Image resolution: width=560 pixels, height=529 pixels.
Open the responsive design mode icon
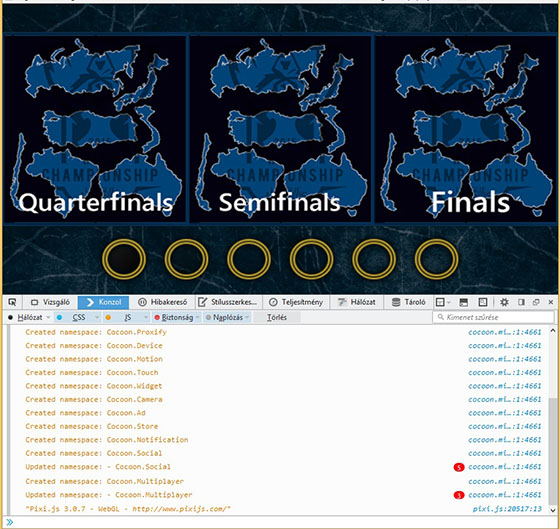[483, 302]
